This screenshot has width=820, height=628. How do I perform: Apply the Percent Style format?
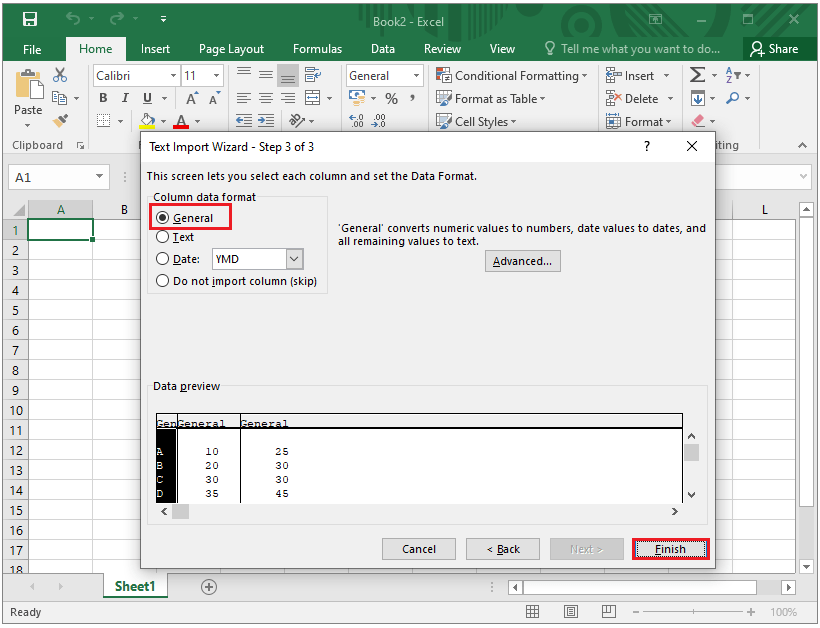392,98
